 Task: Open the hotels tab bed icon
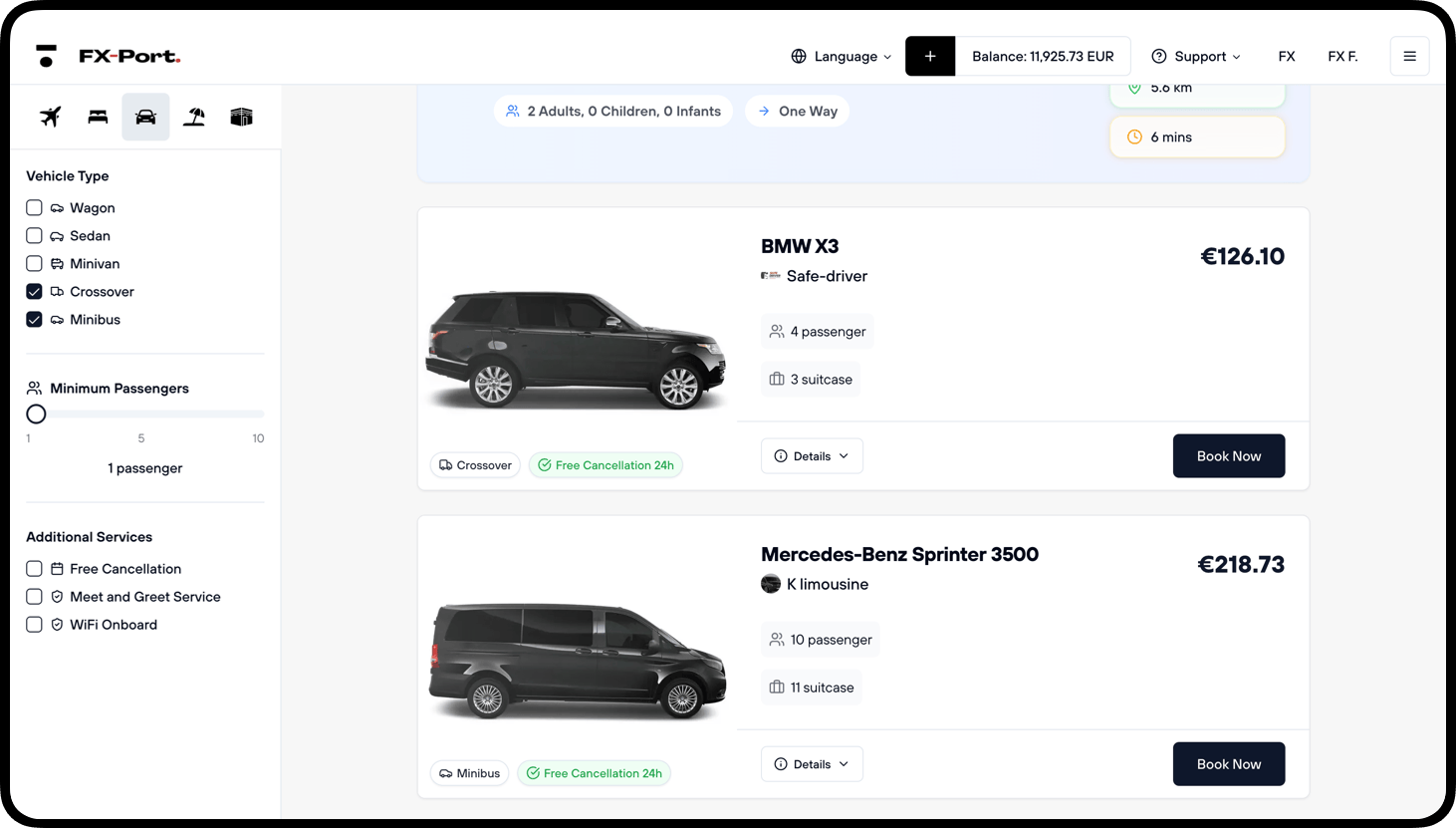(x=98, y=117)
